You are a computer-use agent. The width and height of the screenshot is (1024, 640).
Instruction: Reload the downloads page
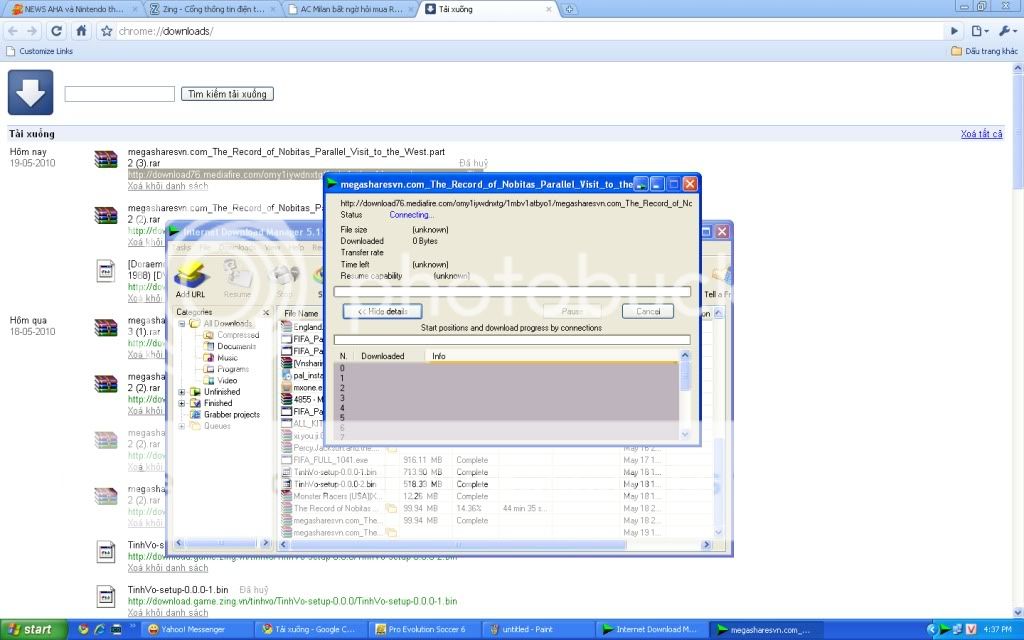coord(57,31)
